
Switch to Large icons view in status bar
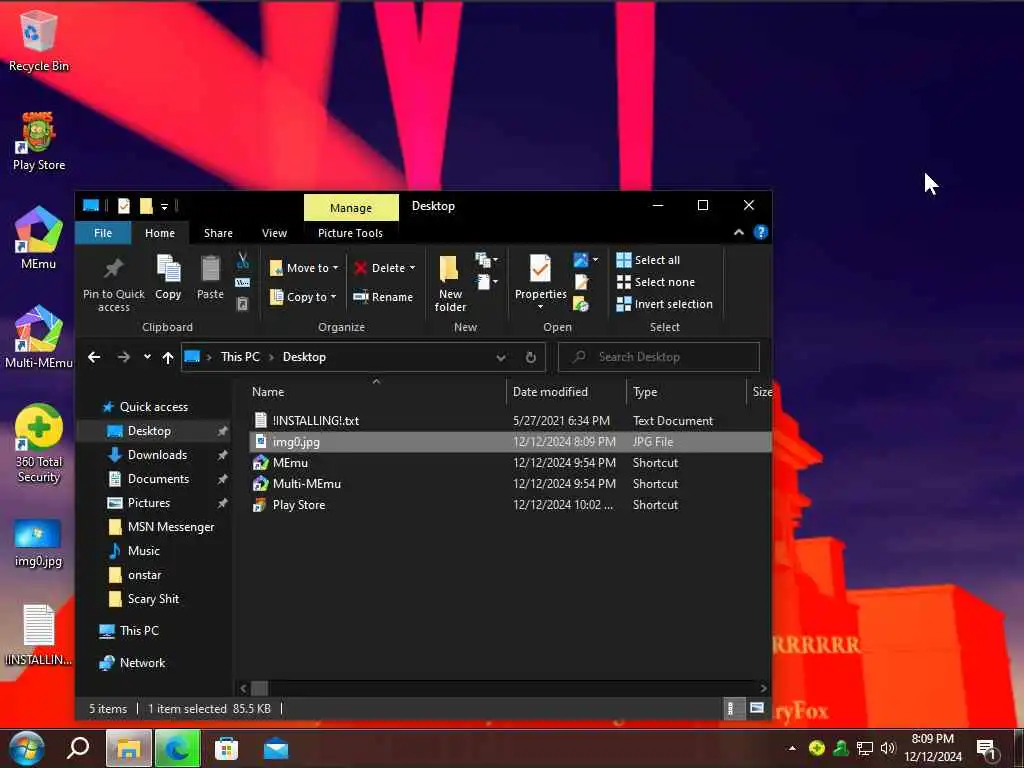click(757, 709)
